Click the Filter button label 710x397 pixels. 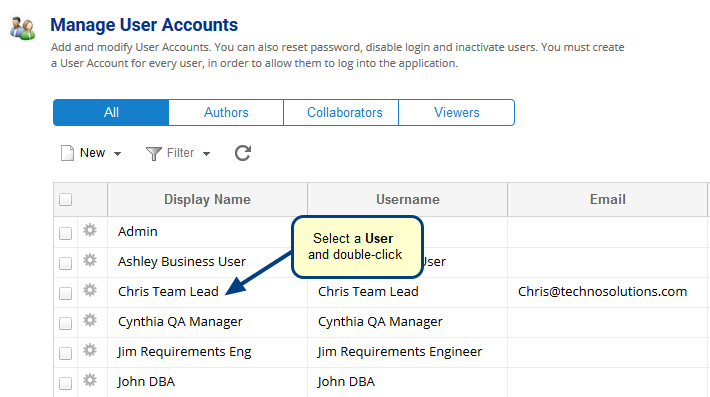point(180,153)
